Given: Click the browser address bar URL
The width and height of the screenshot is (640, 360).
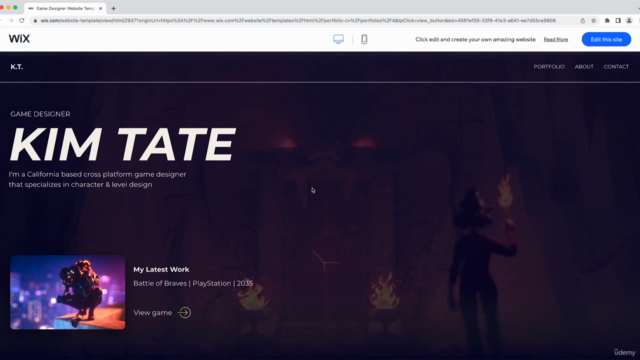Looking at the screenshot, I should [298, 20].
